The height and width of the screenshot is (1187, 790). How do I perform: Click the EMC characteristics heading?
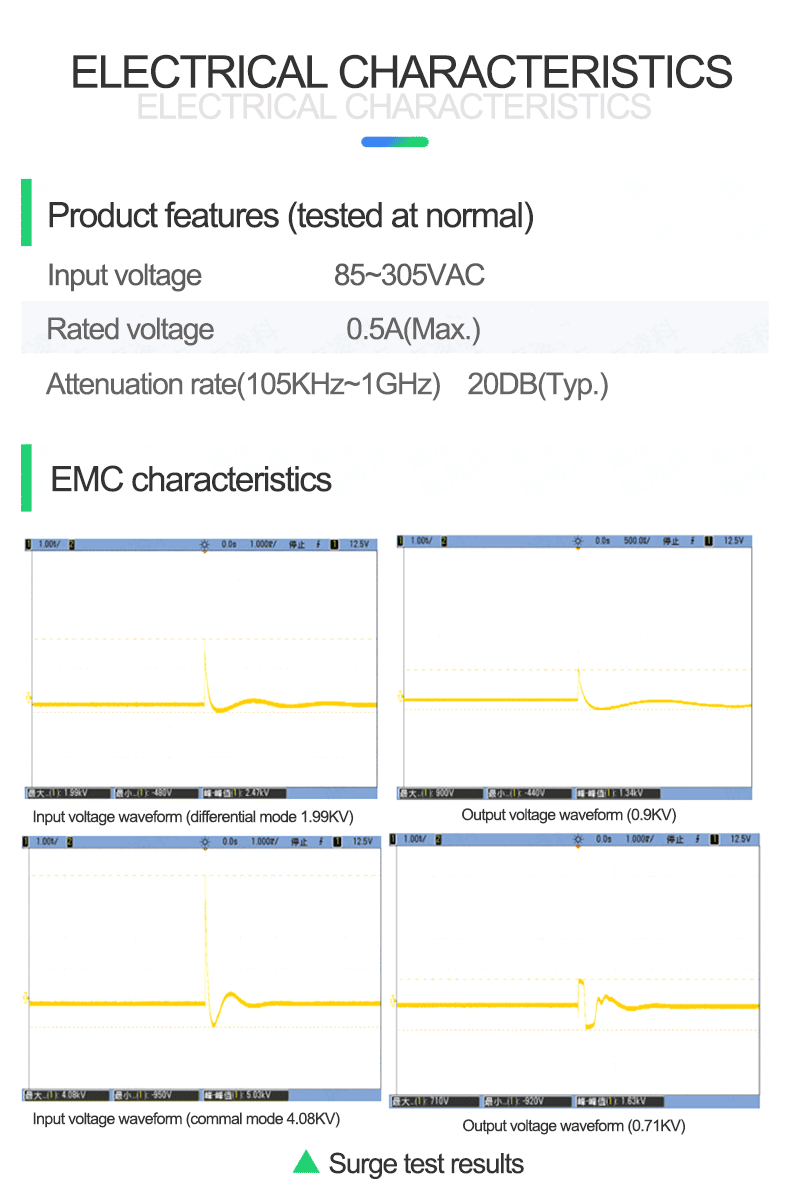pyautogui.click(x=191, y=479)
